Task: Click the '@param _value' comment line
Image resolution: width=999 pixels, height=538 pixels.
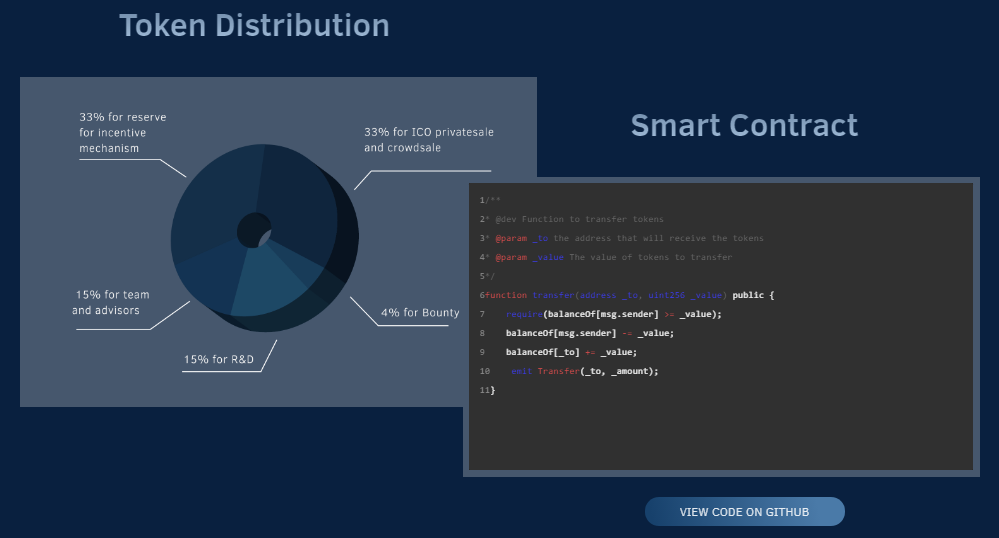Action: point(606,258)
